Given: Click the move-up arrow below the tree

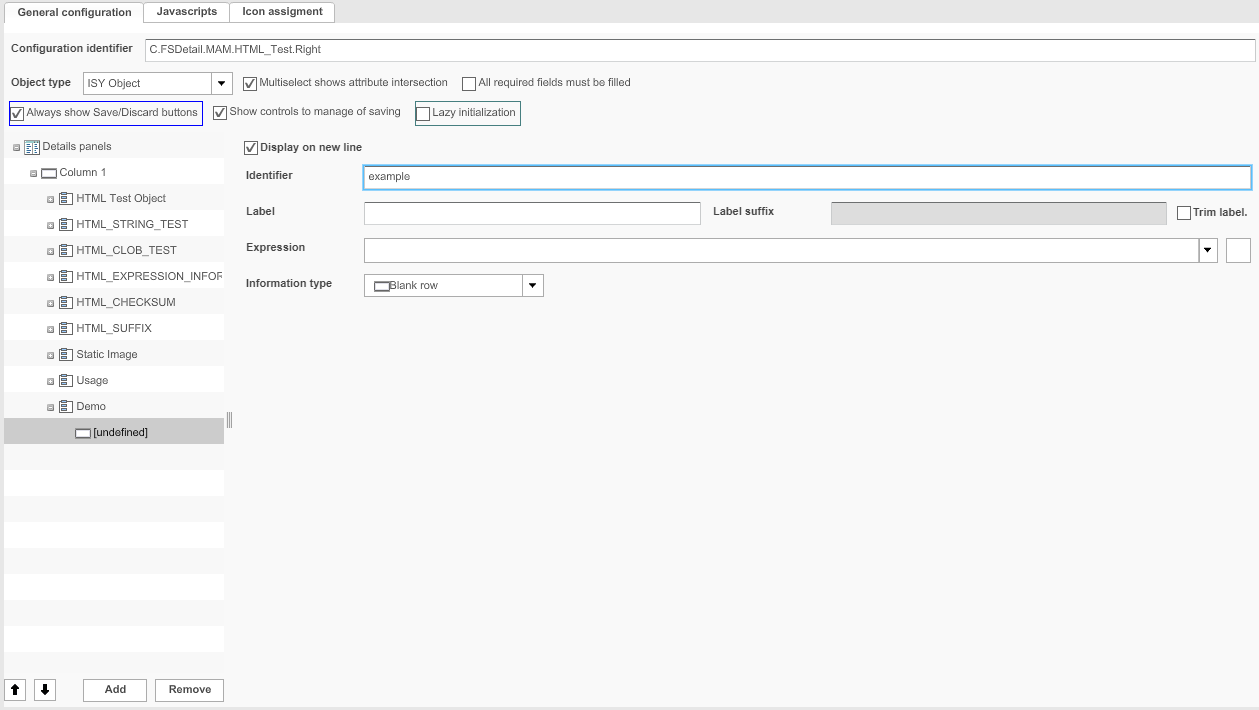Looking at the screenshot, I should click(x=15, y=689).
